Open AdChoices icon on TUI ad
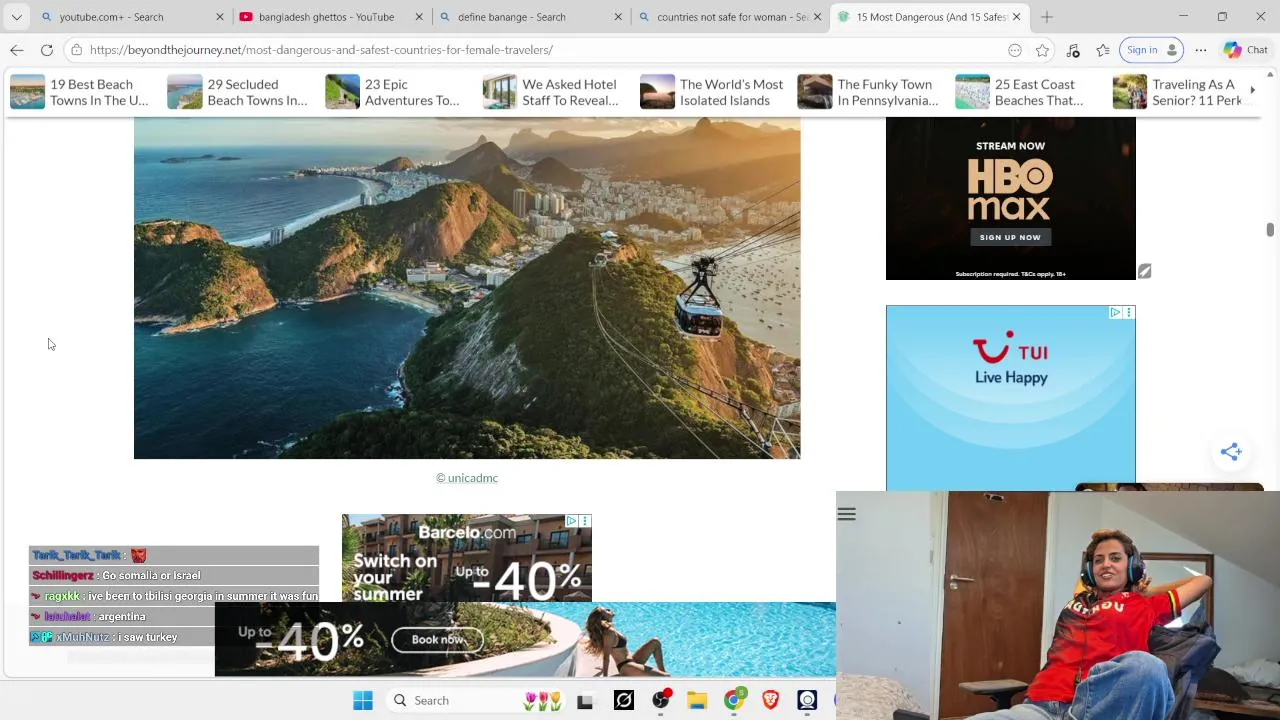Image resolution: width=1280 pixels, height=720 pixels. point(1115,313)
